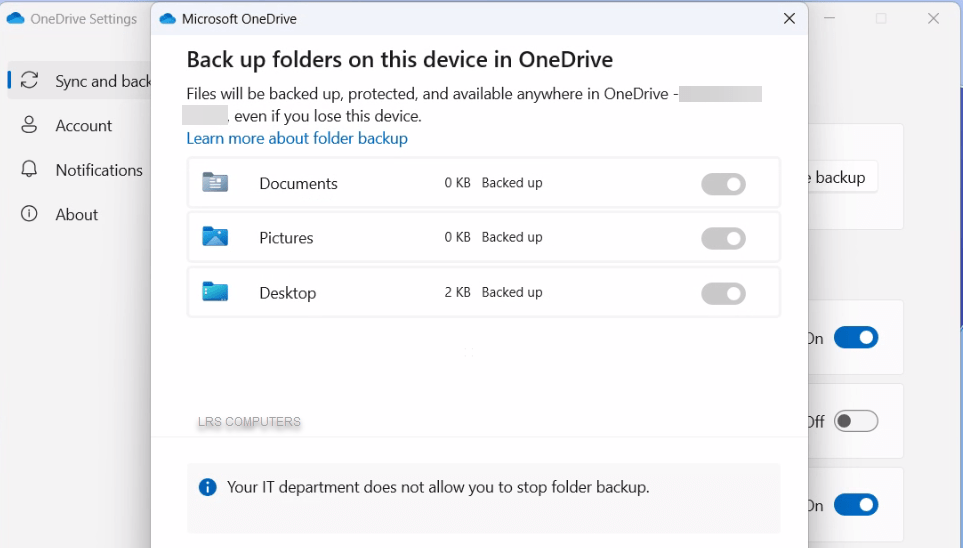Click the Pictures folder icon
Screen dimensions: 963x548
tap(215, 237)
